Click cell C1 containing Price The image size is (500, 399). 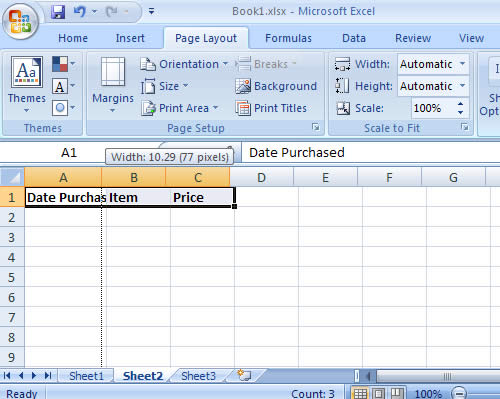(202, 197)
